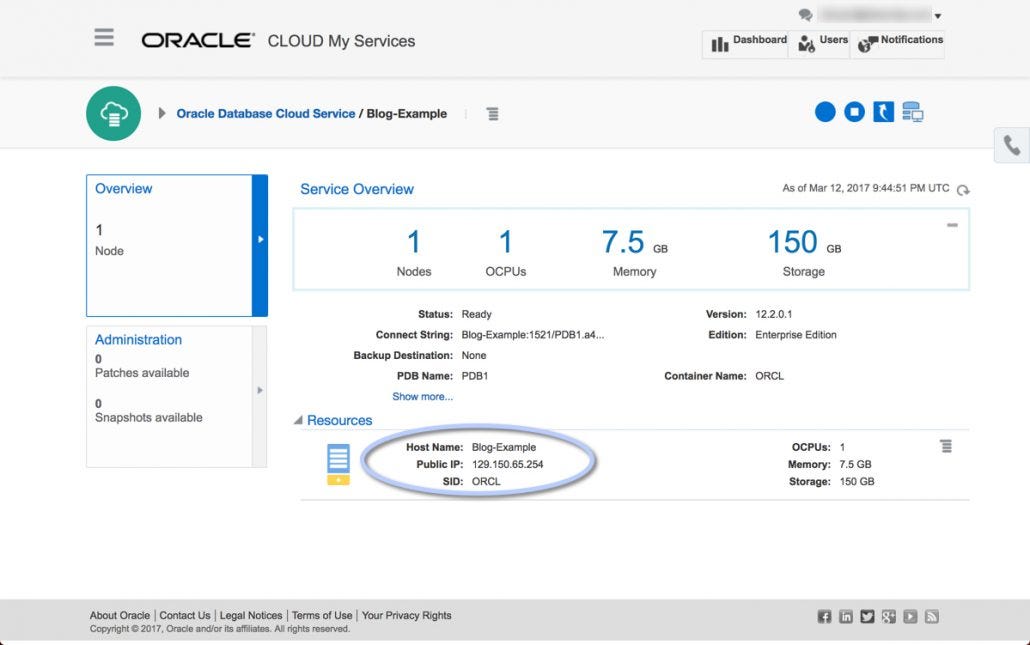Open Contact Us footer link

[185, 615]
